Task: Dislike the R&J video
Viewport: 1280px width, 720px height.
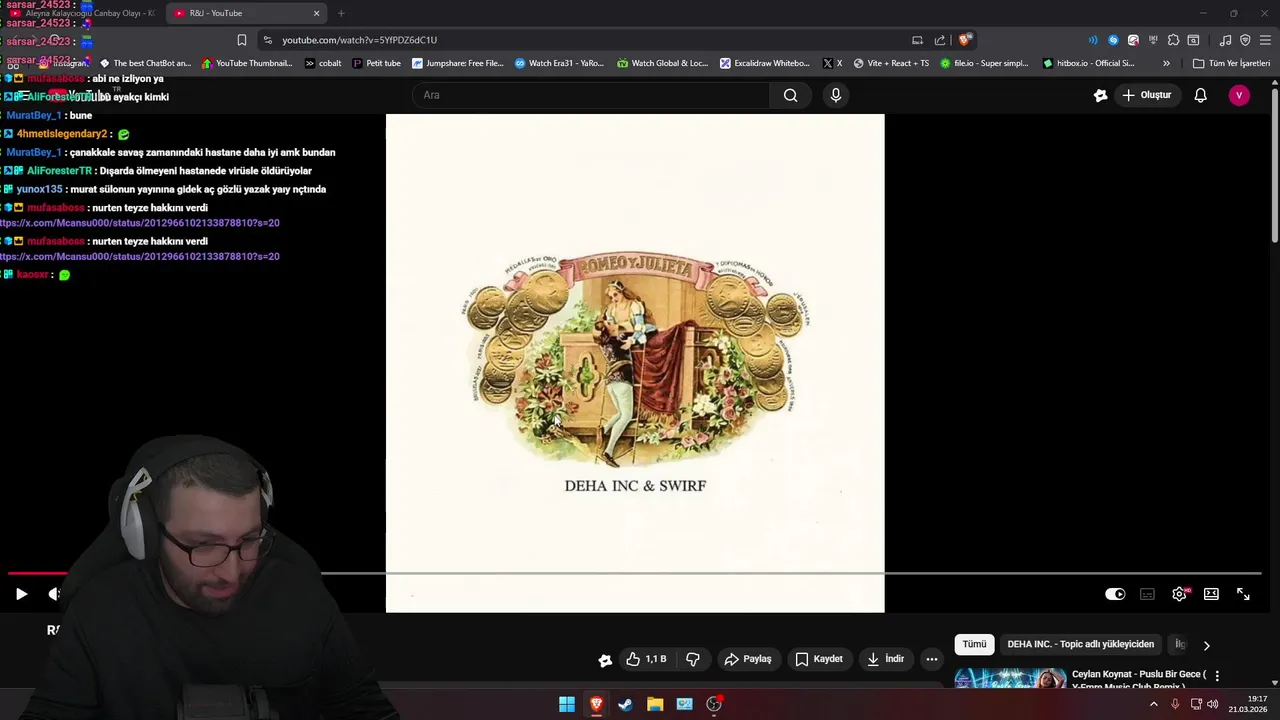Action: coord(693,659)
